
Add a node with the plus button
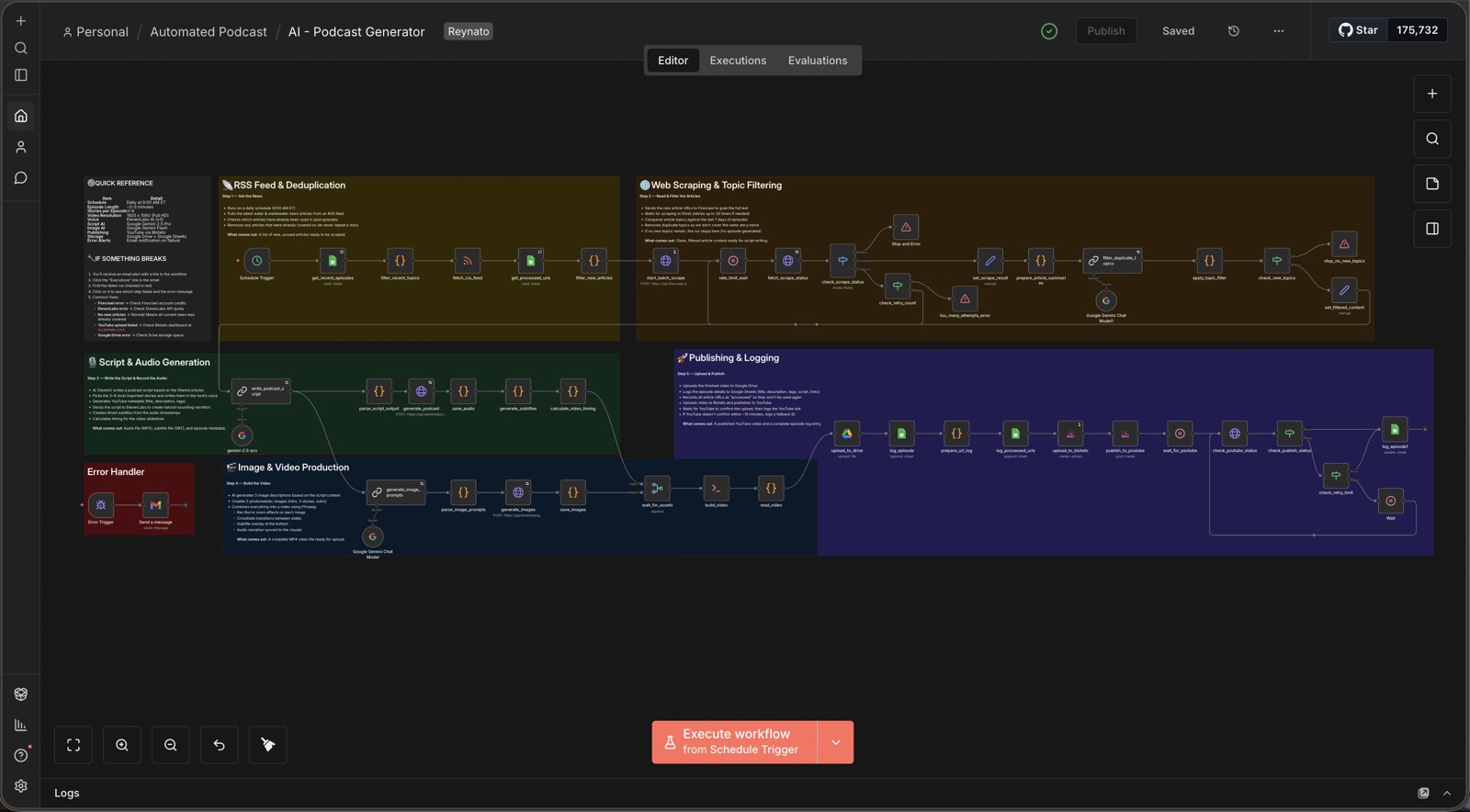pyautogui.click(x=1432, y=94)
